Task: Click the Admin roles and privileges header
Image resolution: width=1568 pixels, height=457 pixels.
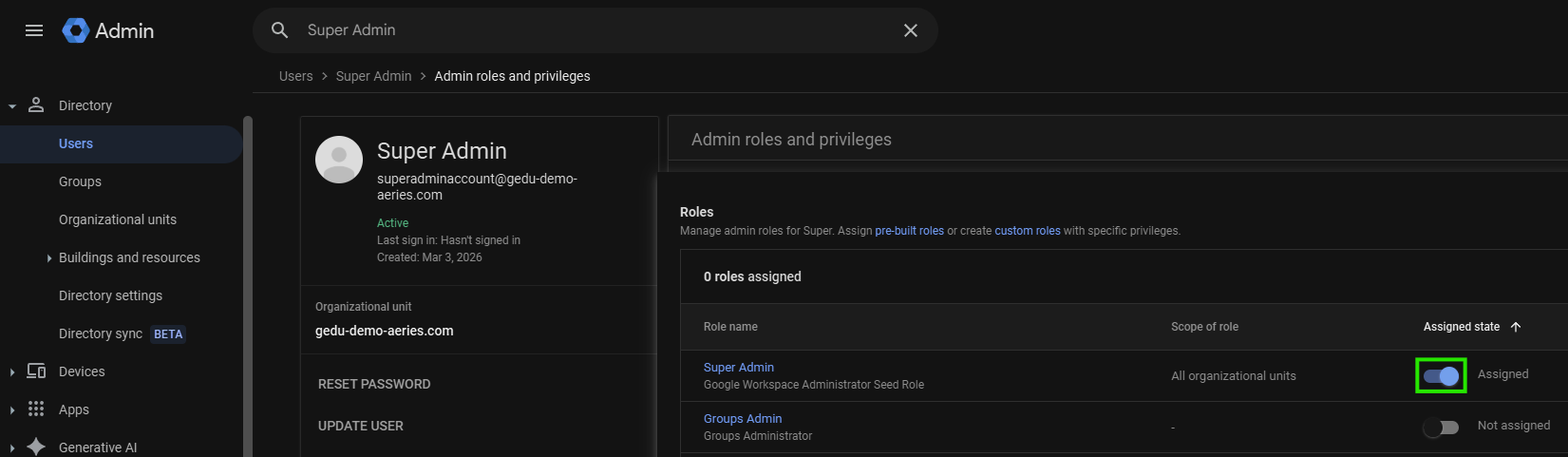Action: pos(791,140)
